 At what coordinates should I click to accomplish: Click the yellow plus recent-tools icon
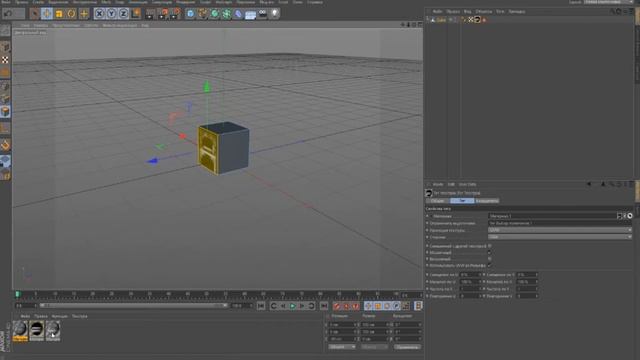84,14
